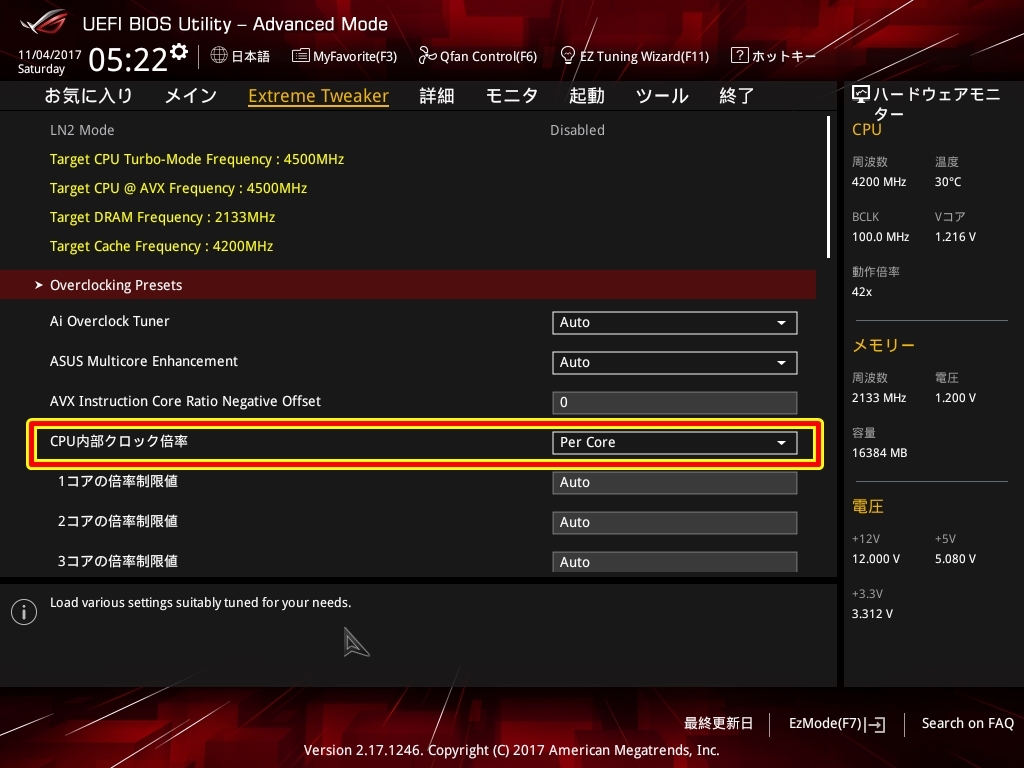Click the メモリー section heading

pos(883,345)
